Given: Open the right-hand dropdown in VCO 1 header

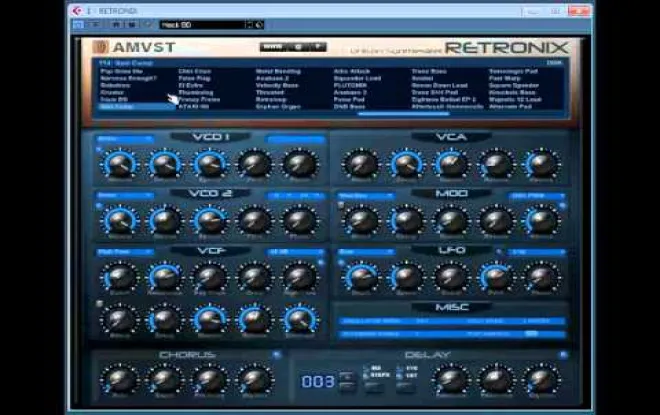Looking at the screenshot, I should (x=296, y=139).
